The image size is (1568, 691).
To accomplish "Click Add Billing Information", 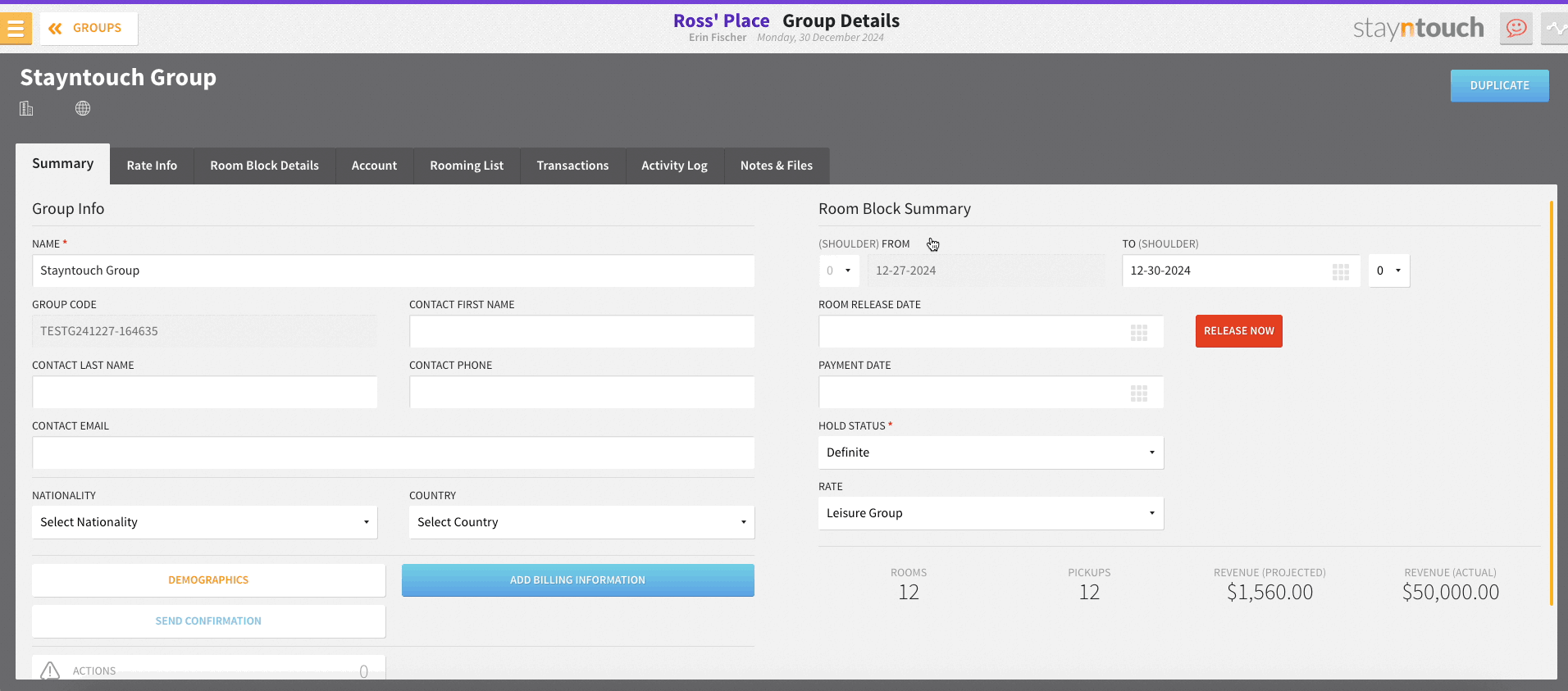I will coord(577,580).
